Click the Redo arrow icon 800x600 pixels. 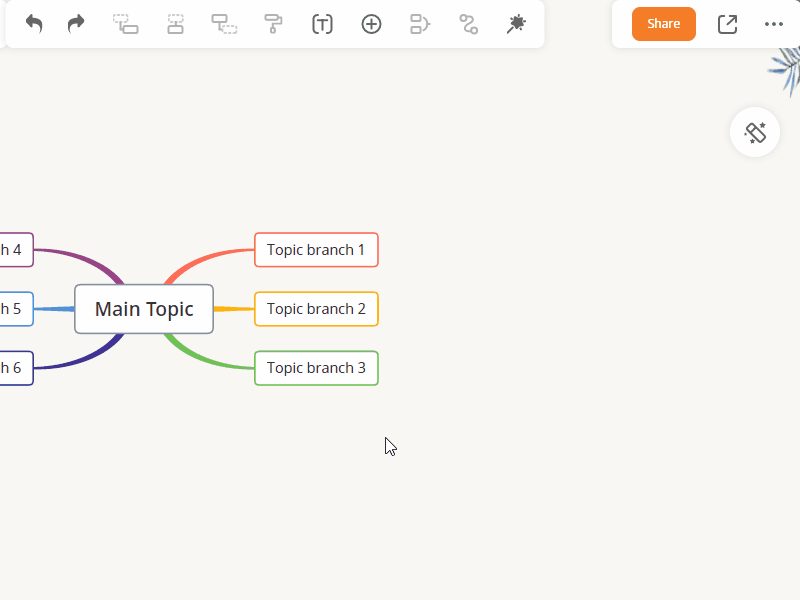coord(76,24)
